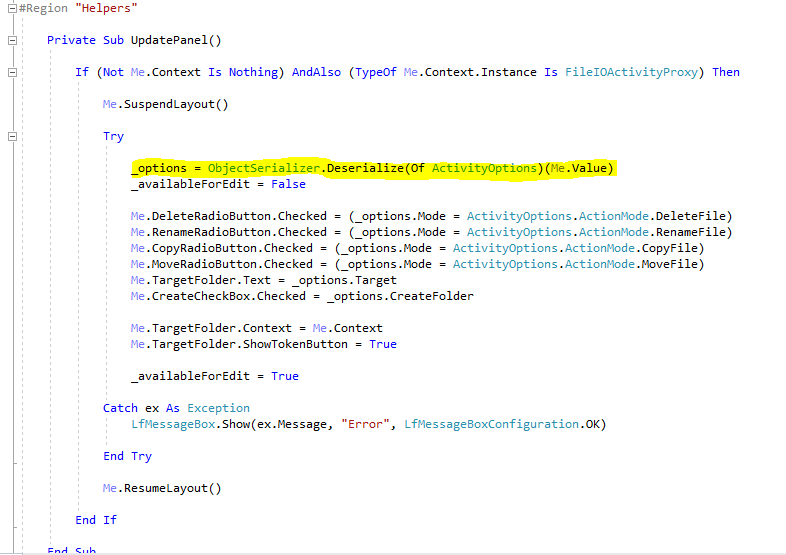The image size is (786, 555).
Task: Click the '_availableForEdit = True' line
Action: pos(215,377)
